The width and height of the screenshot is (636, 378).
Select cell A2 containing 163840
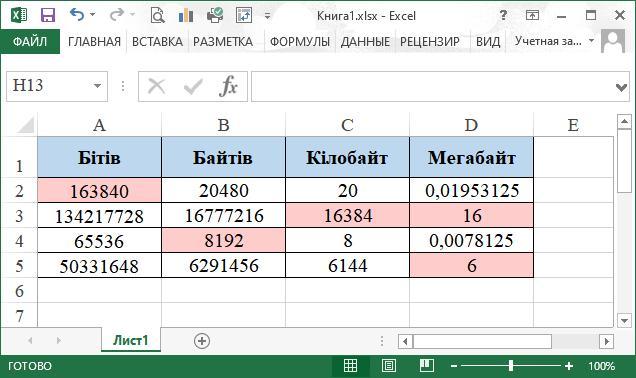(x=99, y=190)
